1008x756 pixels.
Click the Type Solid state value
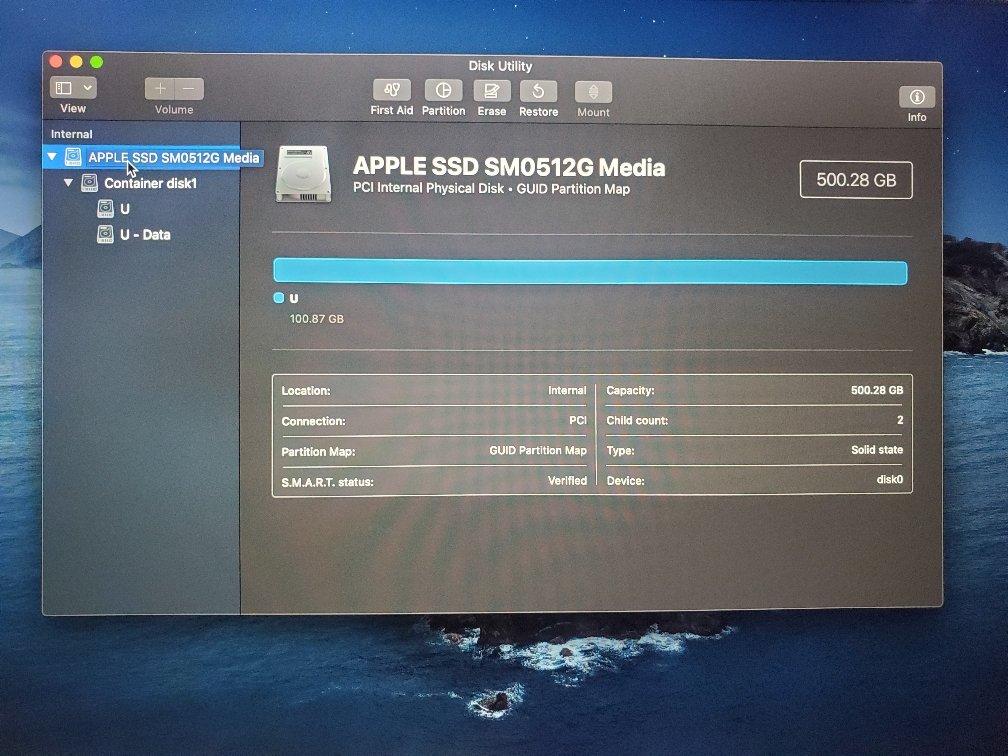(x=877, y=450)
